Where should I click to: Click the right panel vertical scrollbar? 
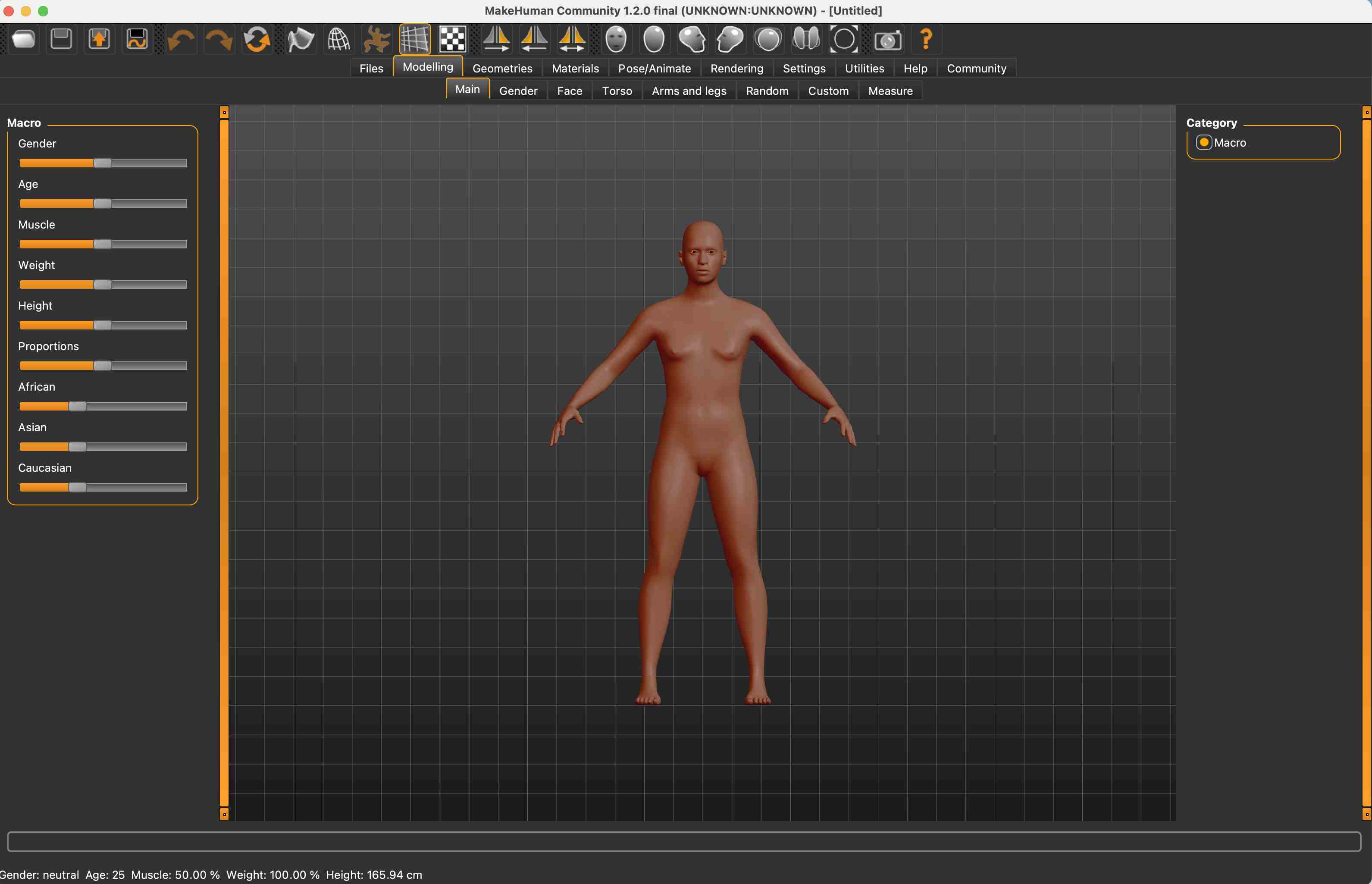[1367, 463]
